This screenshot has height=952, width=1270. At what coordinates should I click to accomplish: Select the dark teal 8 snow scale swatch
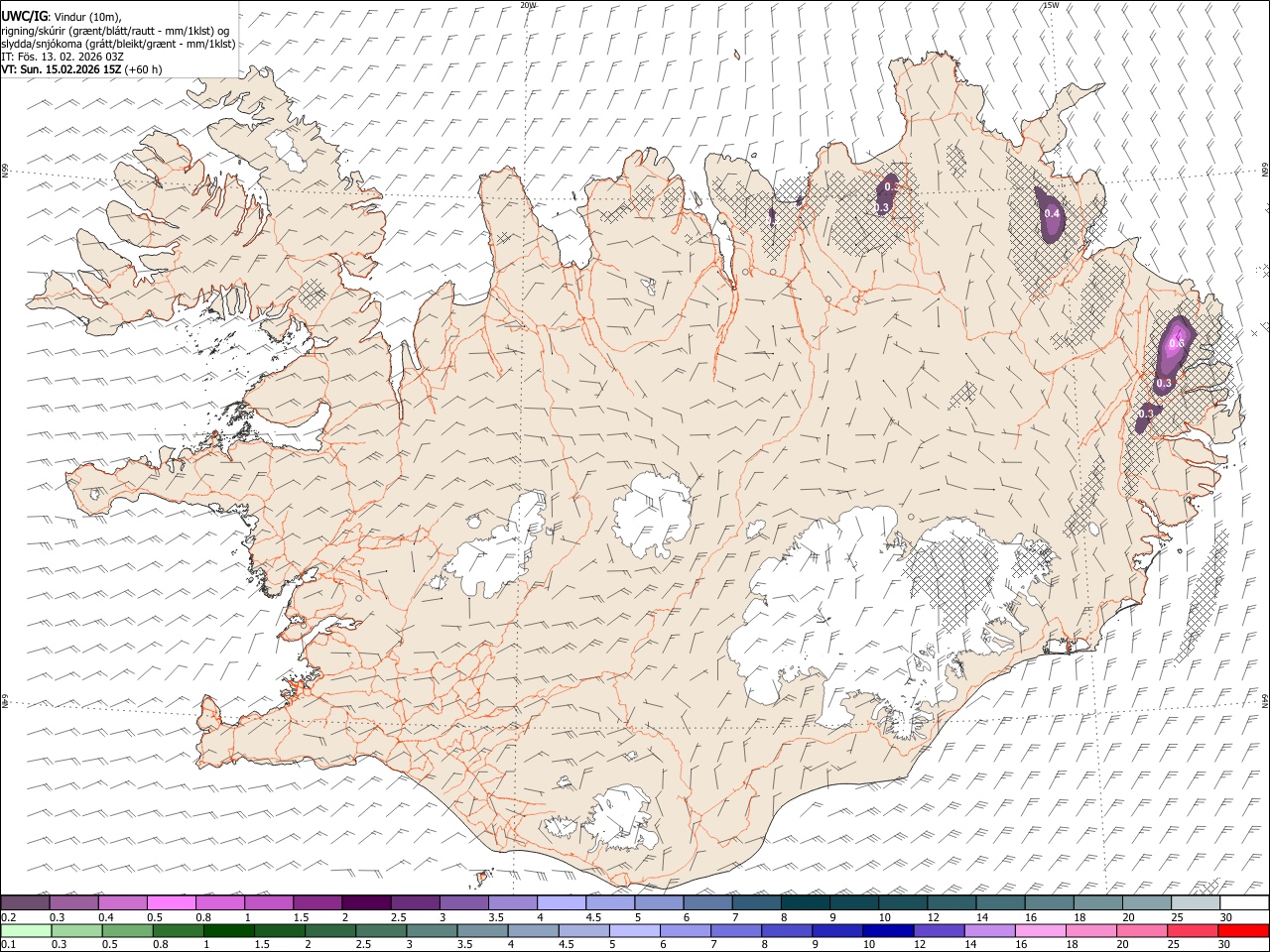tap(805, 902)
